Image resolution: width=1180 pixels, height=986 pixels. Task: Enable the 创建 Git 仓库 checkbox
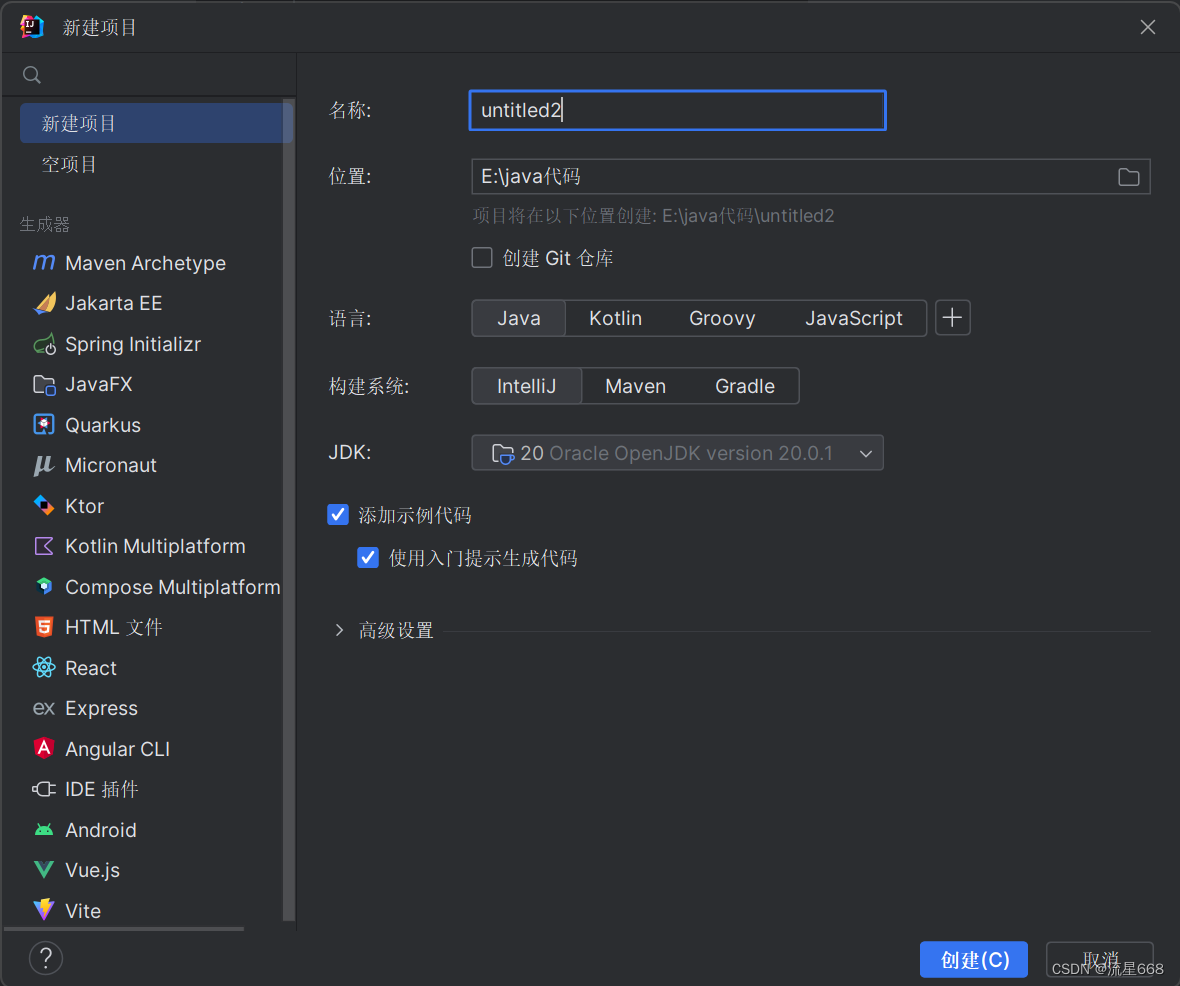(482, 257)
